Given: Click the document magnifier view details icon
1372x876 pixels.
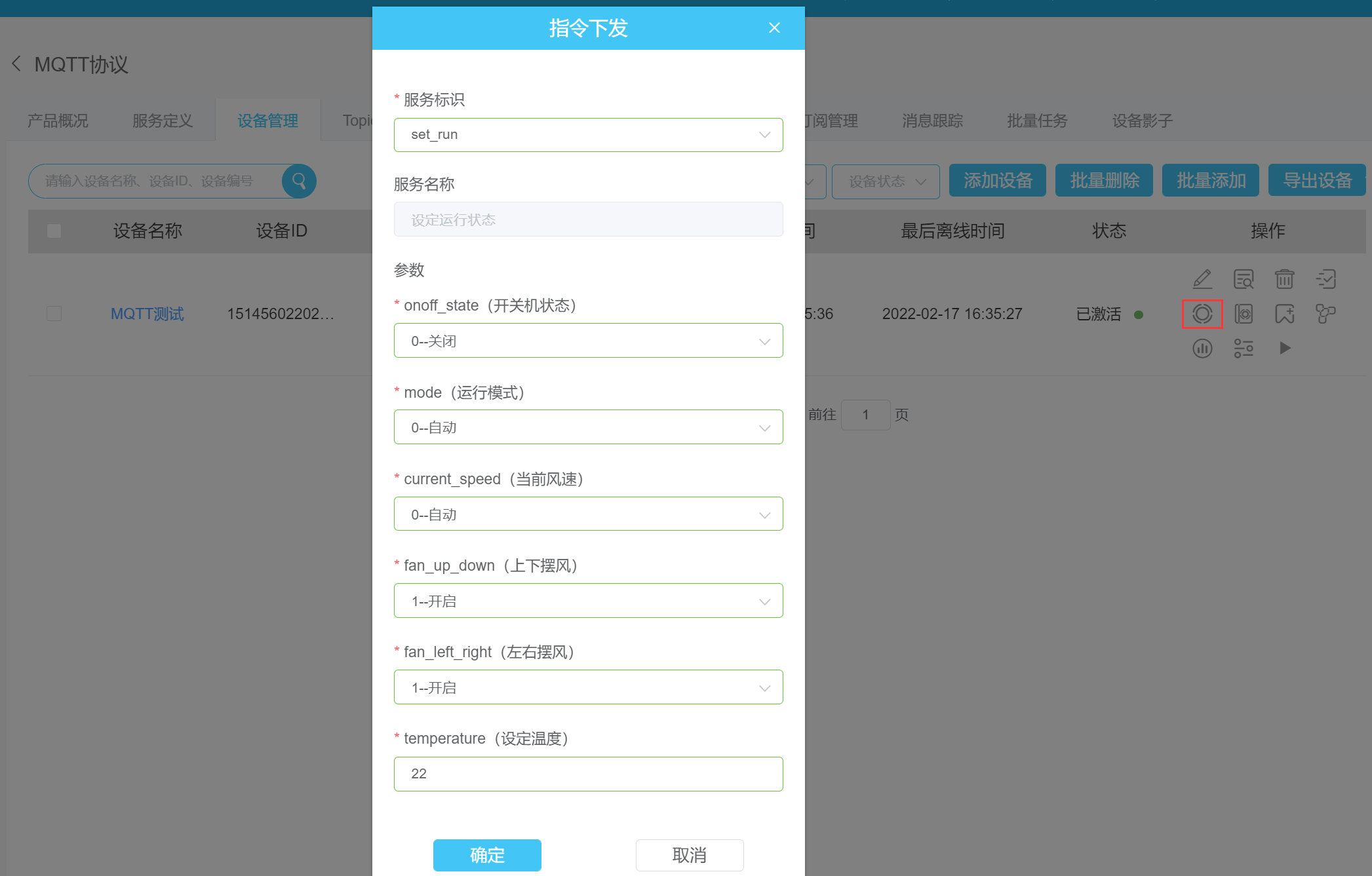Looking at the screenshot, I should 1243,279.
